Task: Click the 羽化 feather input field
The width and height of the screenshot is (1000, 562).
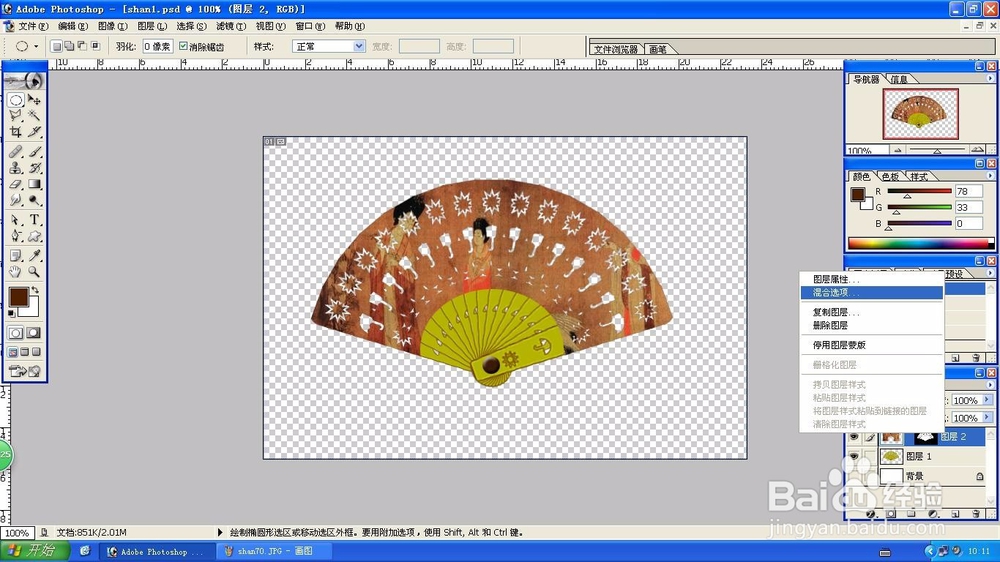Action: pyautogui.click(x=157, y=46)
